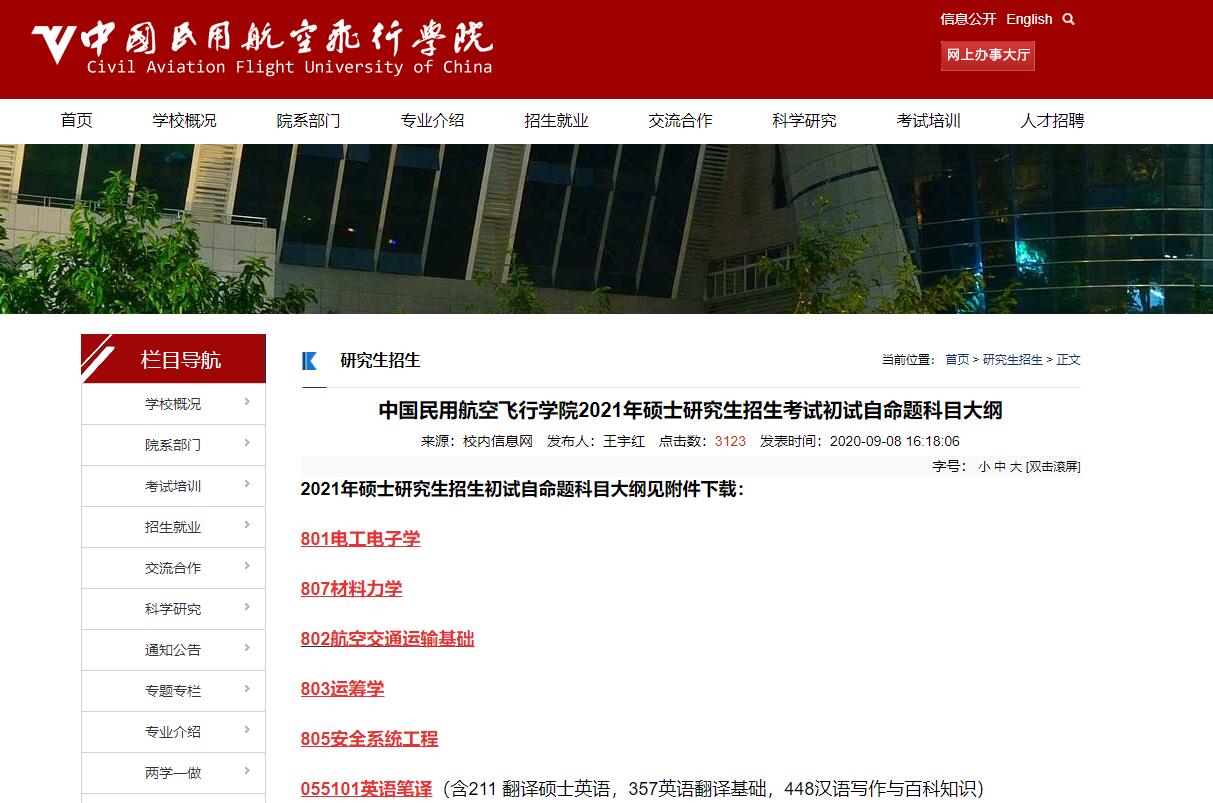Expand the 交流合作 sidebar arrow
The image size is (1213, 803).
tap(246, 566)
